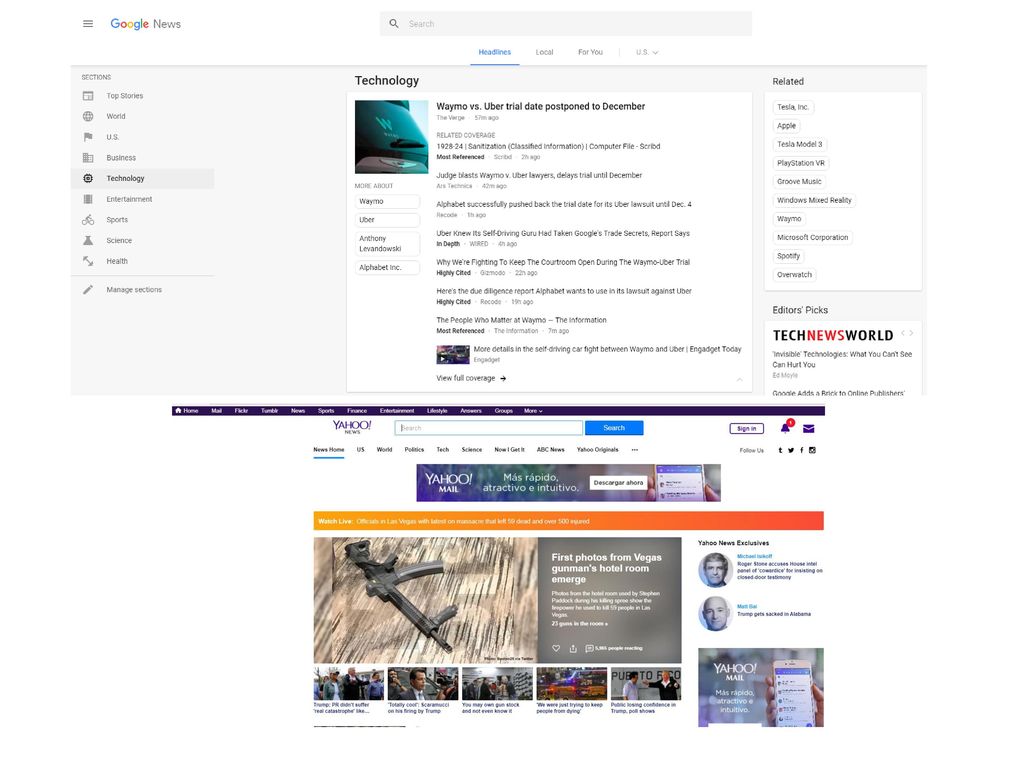Click the arrow icon beside View full coverage
The image size is (1024, 768).
503,378
